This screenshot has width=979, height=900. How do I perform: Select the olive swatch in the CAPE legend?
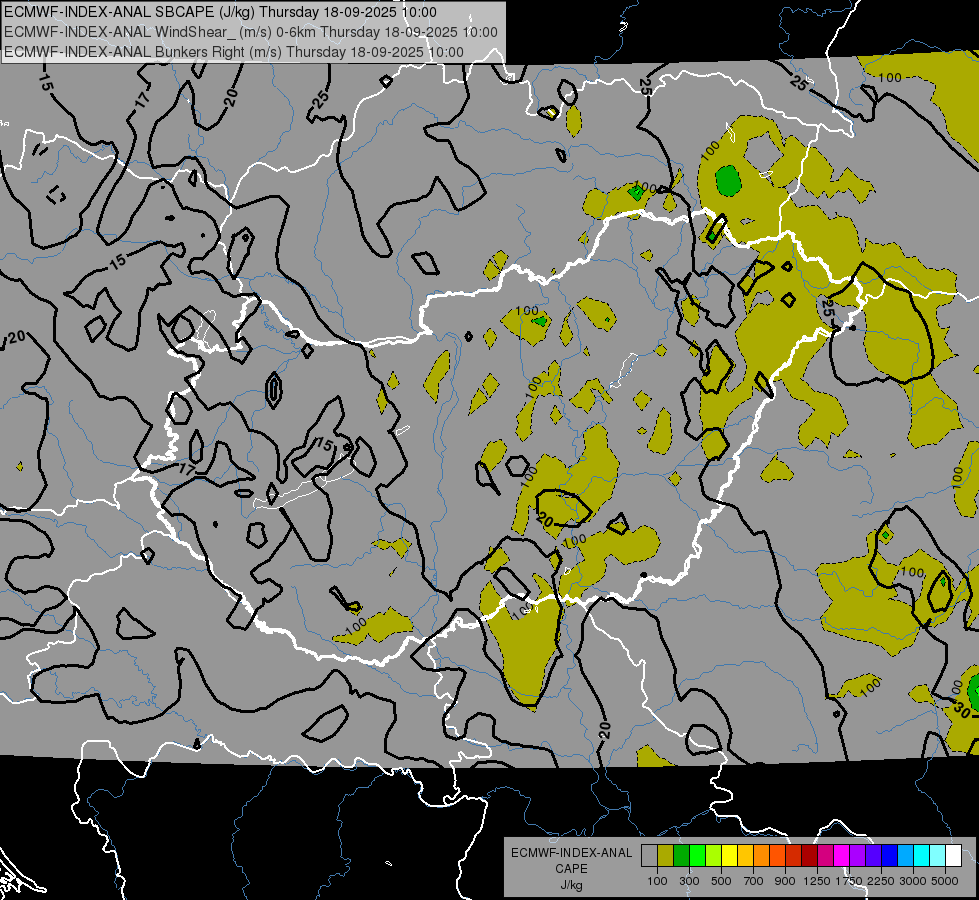click(x=665, y=856)
